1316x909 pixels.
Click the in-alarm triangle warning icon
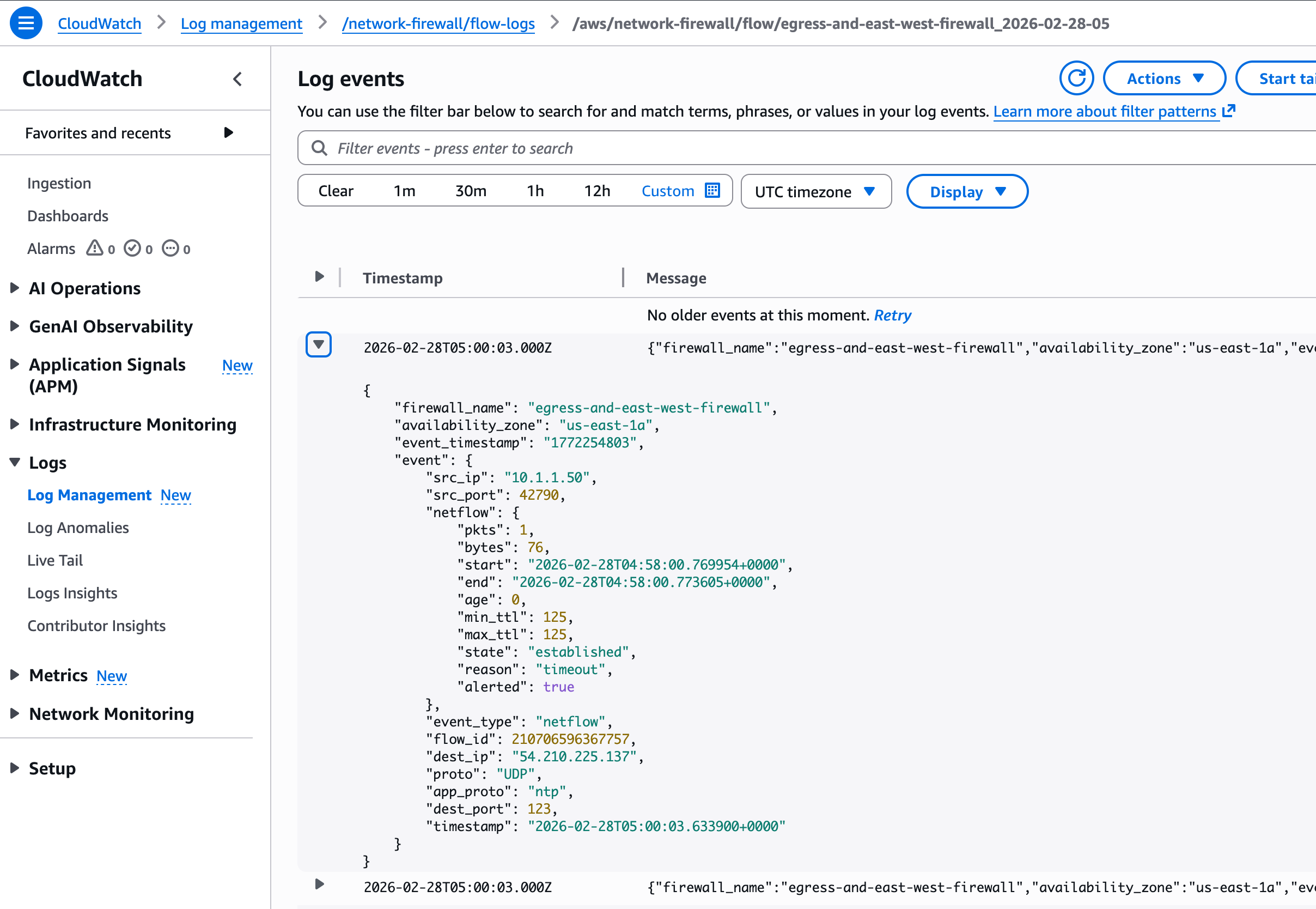(x=94, y=249)
